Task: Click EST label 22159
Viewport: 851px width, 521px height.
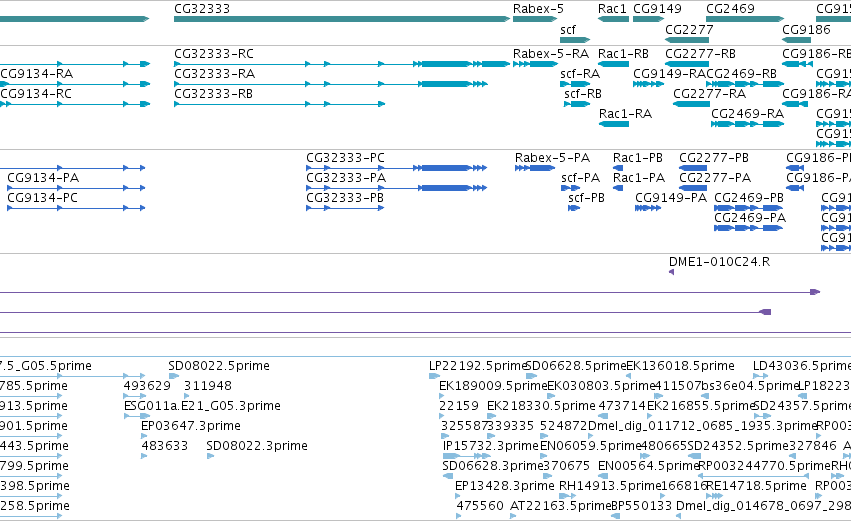Action: tap(459, 406)
